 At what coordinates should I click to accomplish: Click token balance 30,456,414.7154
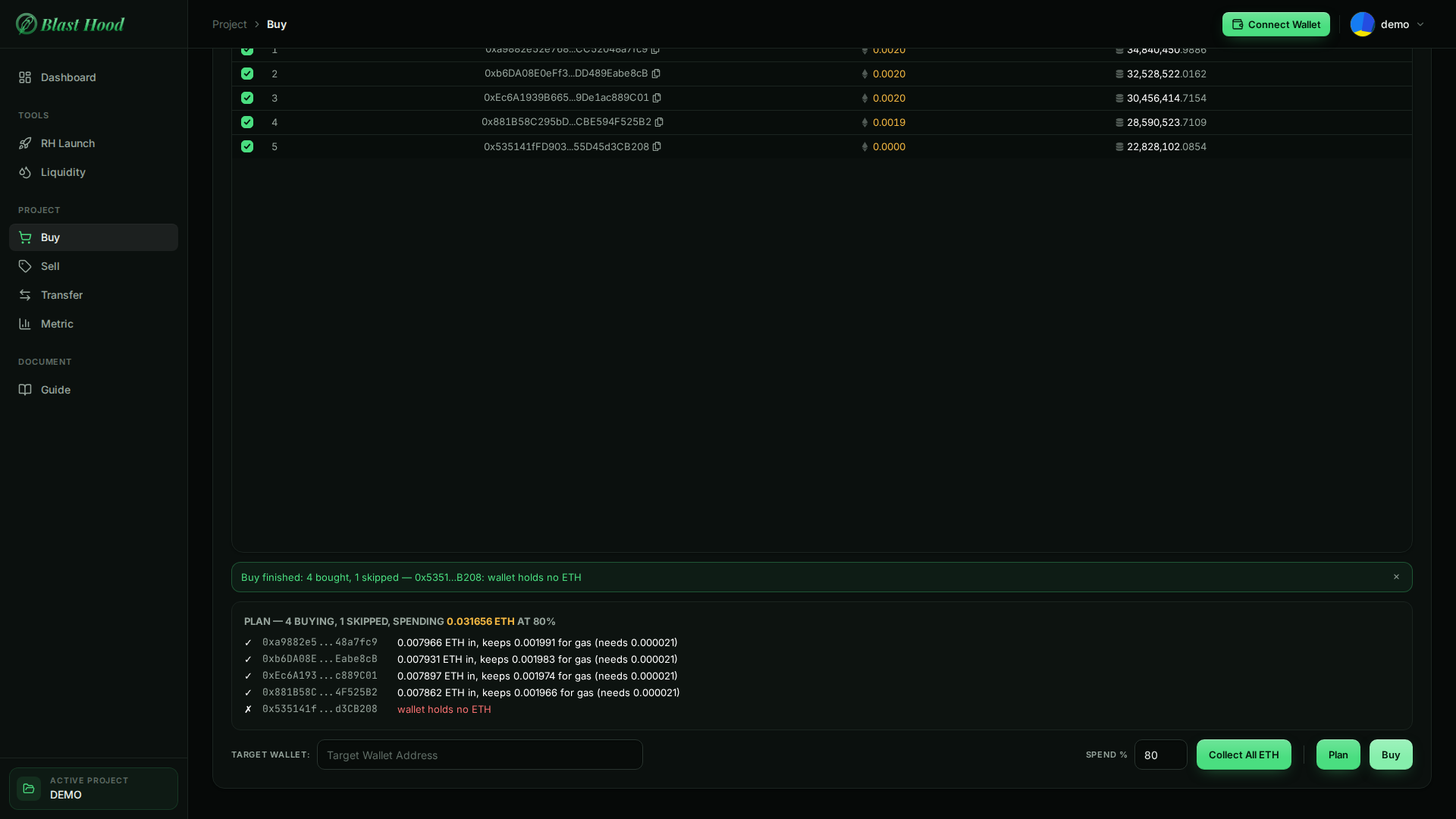point(1166,98)
